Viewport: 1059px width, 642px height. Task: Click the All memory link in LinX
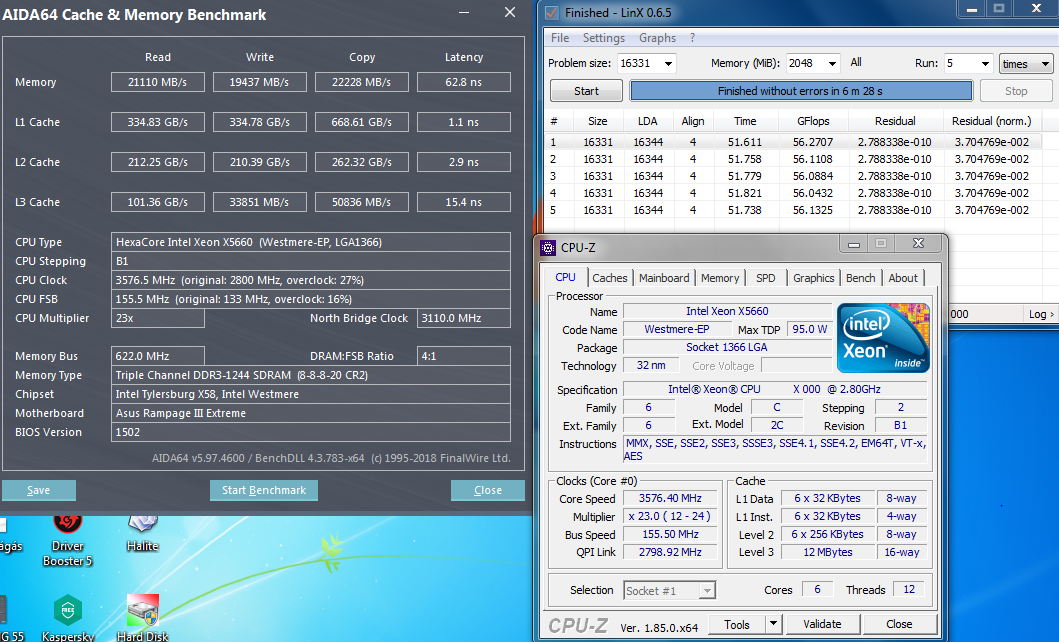pos(856,62)
